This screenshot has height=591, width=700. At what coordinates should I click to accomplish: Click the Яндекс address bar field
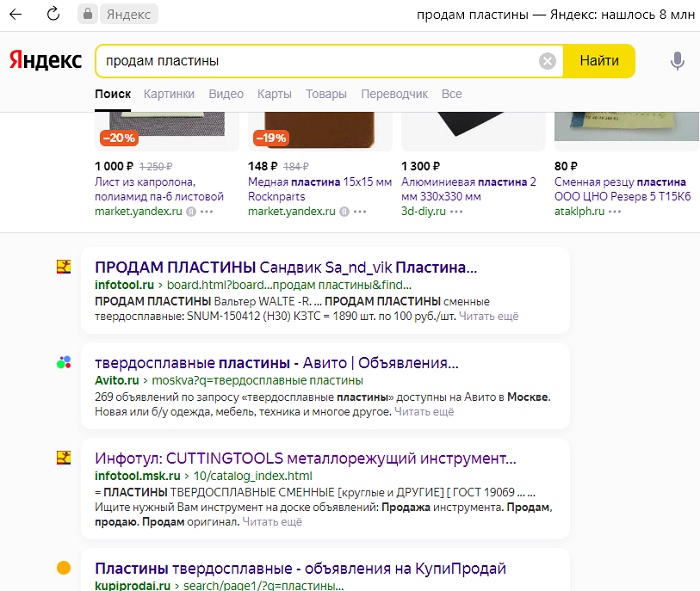click(x=129, y=14)
